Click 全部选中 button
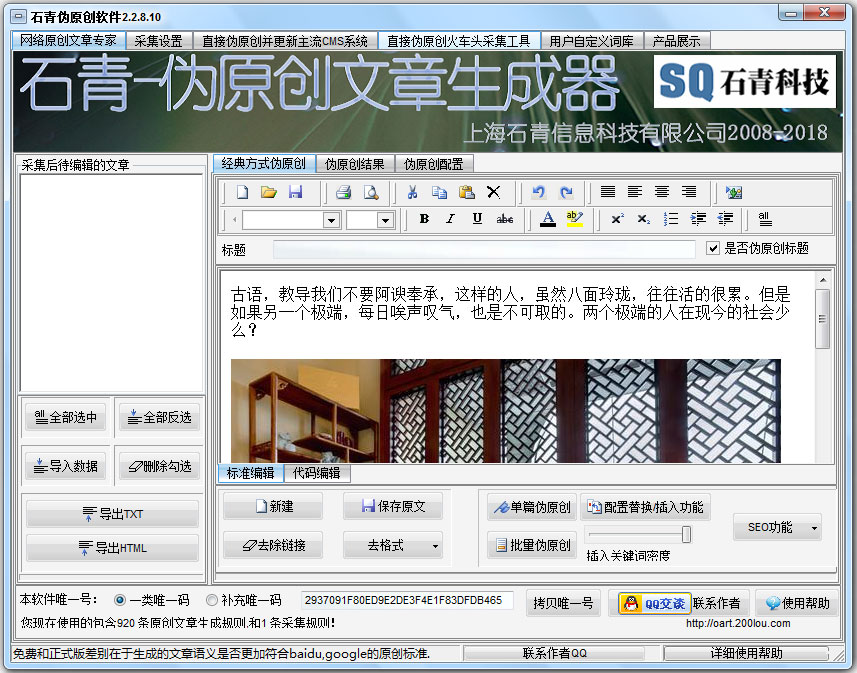Screen dimensions: 857x673 (x=66, y=417)
